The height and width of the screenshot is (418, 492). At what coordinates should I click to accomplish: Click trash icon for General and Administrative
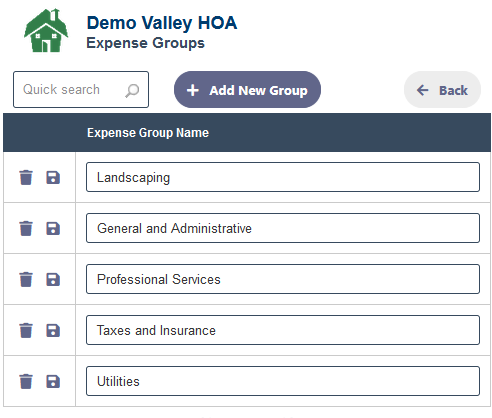(26, 228)
